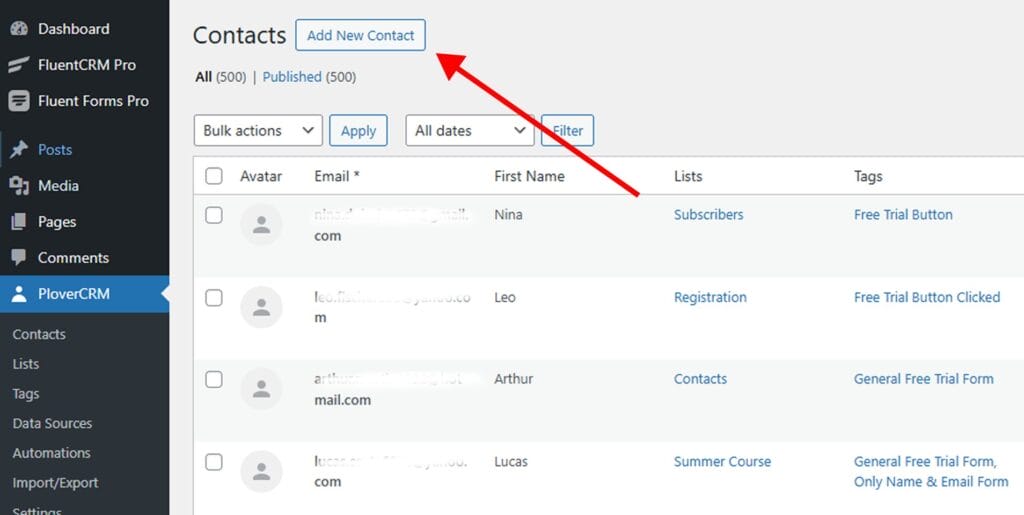Viewport: 1024px width, 515px height.
Task: Open the Bulk actions dropdown
Action: click(257, 131)
